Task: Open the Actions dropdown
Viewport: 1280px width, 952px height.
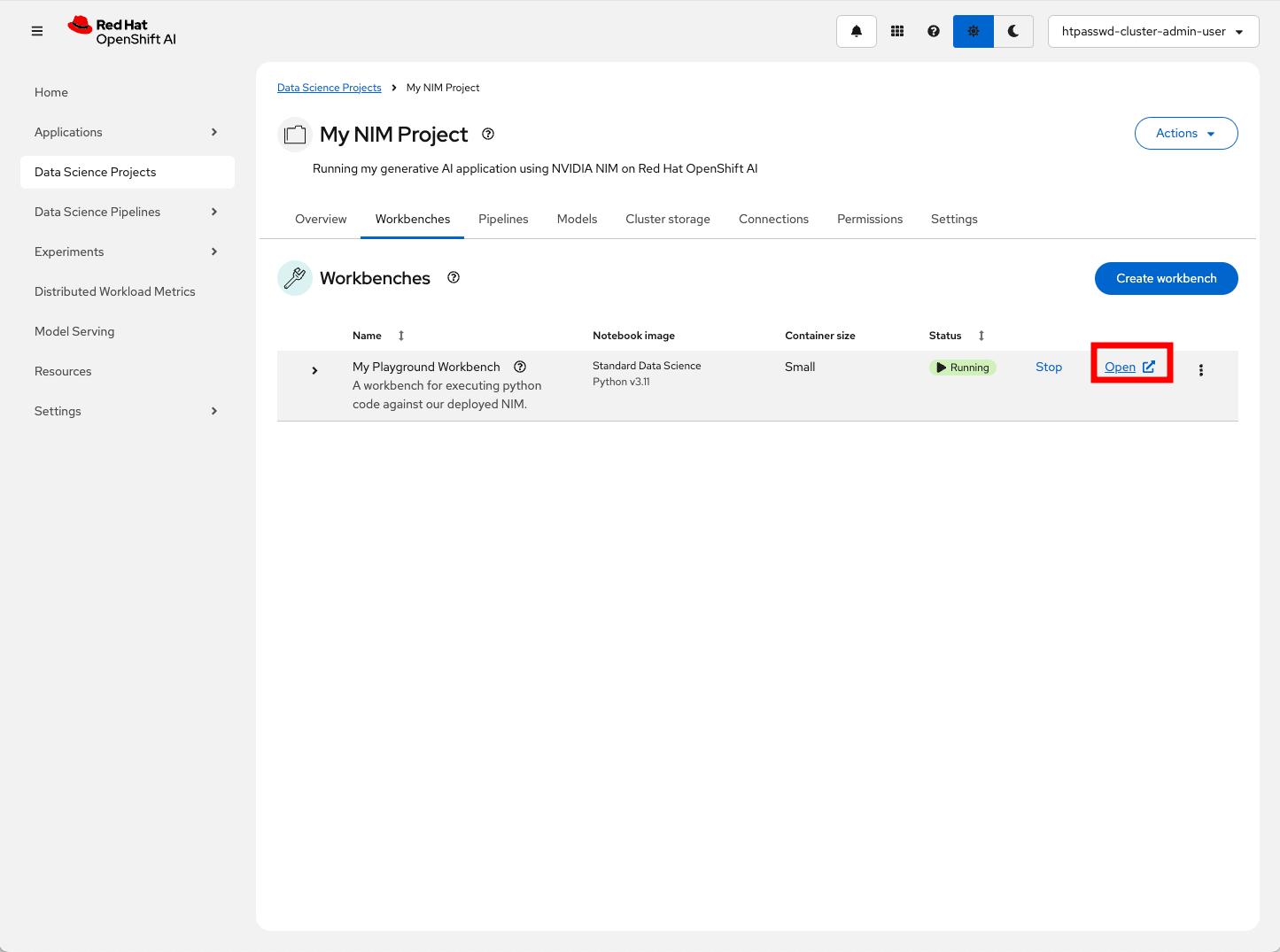Action: (x=1185, y=133)
